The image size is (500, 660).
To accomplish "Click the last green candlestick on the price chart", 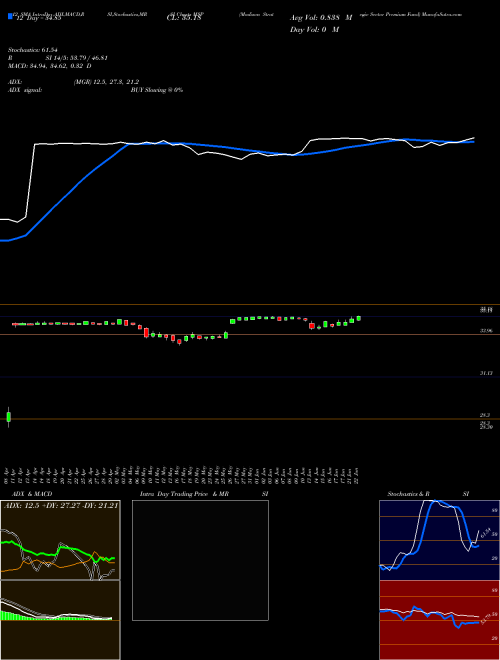I will click(359, 318).
